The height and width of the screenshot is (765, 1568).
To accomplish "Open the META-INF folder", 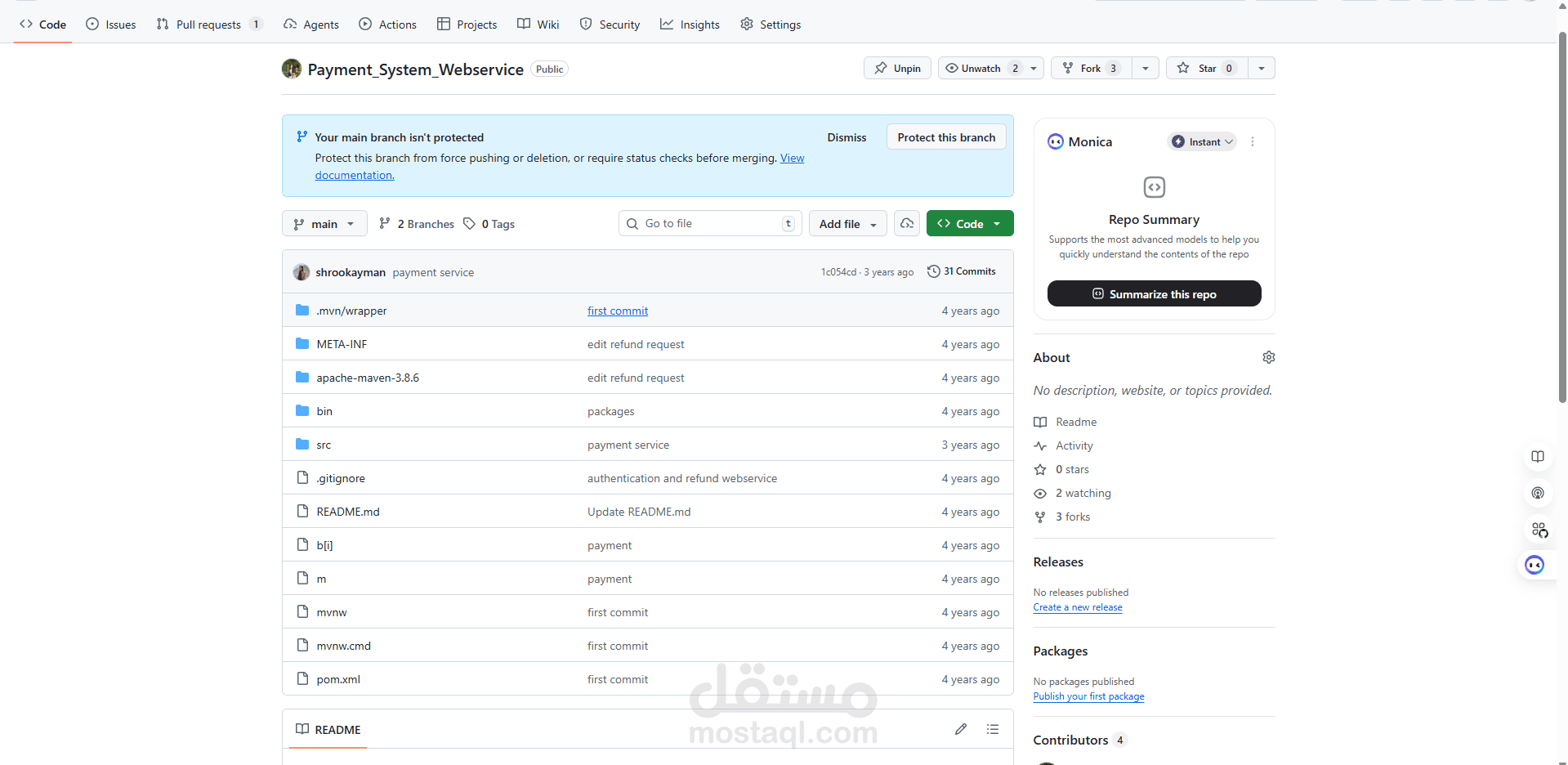I will click(x=342, y=344).
